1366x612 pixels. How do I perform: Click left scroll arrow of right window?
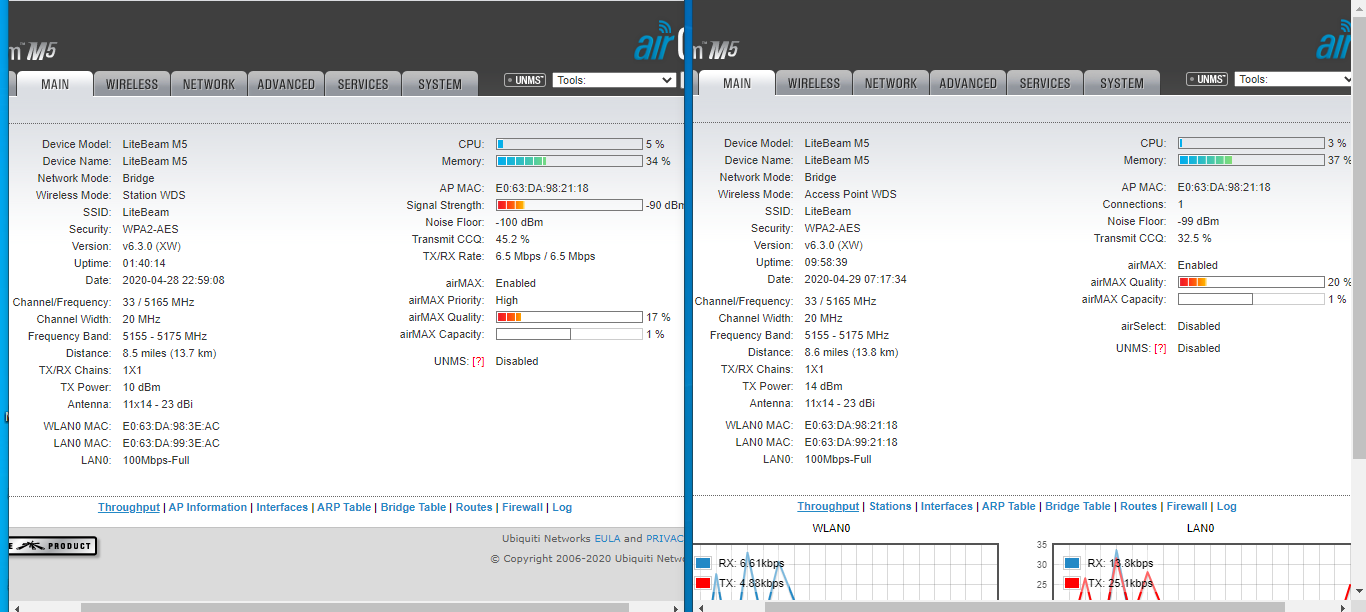tap(701, 607)
